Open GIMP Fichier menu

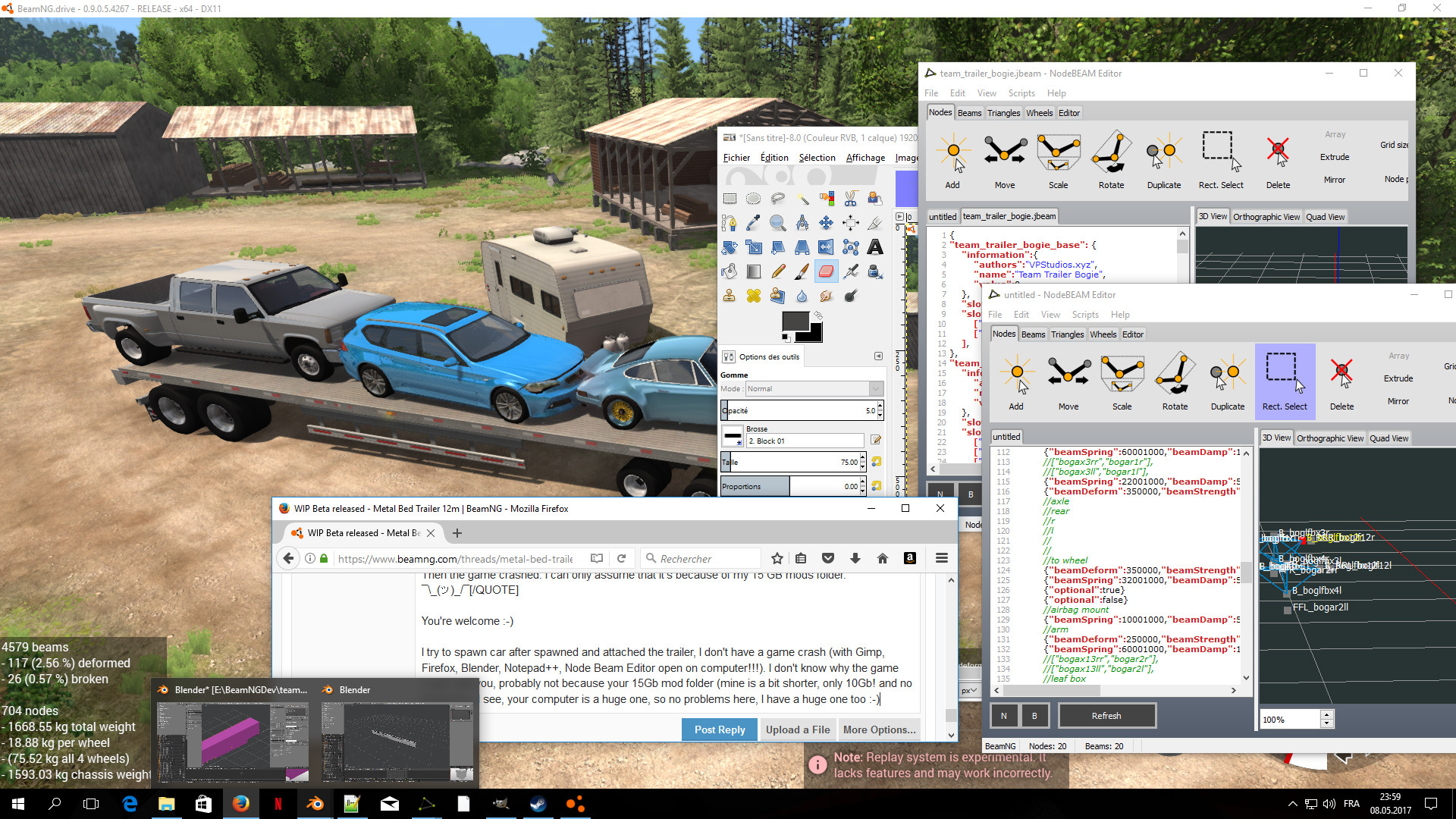click(736, 158)
